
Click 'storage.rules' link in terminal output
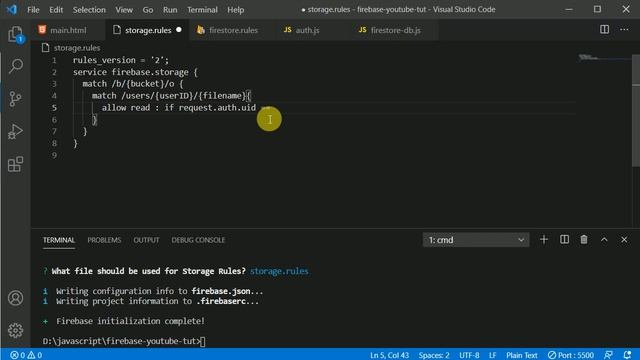(x=279, y=271)
